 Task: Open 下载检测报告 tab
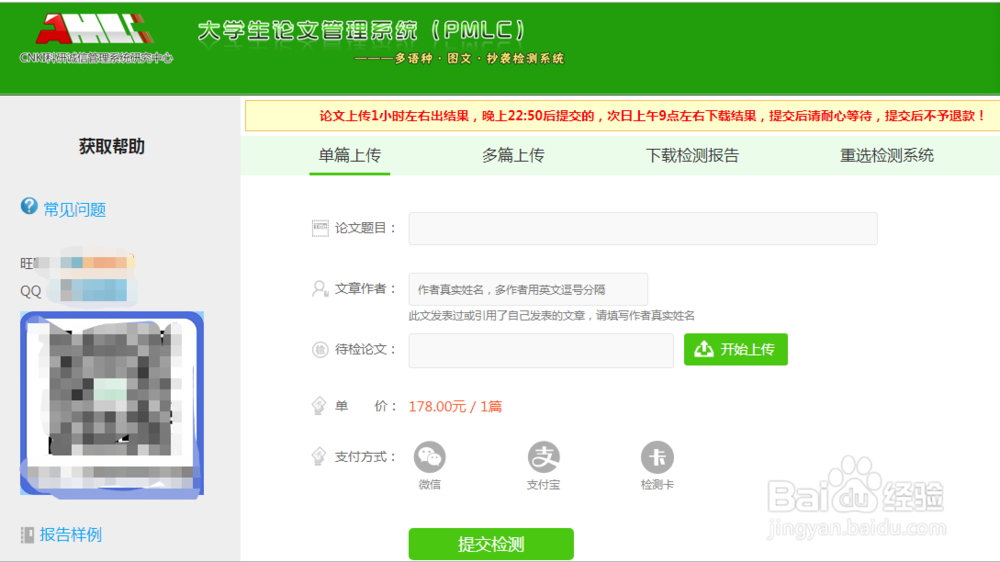point(692,155)
